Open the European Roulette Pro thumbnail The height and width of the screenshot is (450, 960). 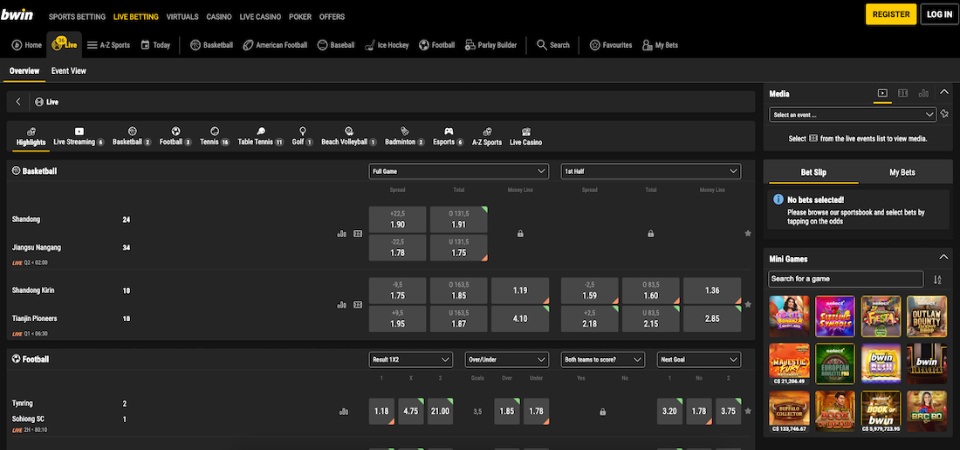834,364
